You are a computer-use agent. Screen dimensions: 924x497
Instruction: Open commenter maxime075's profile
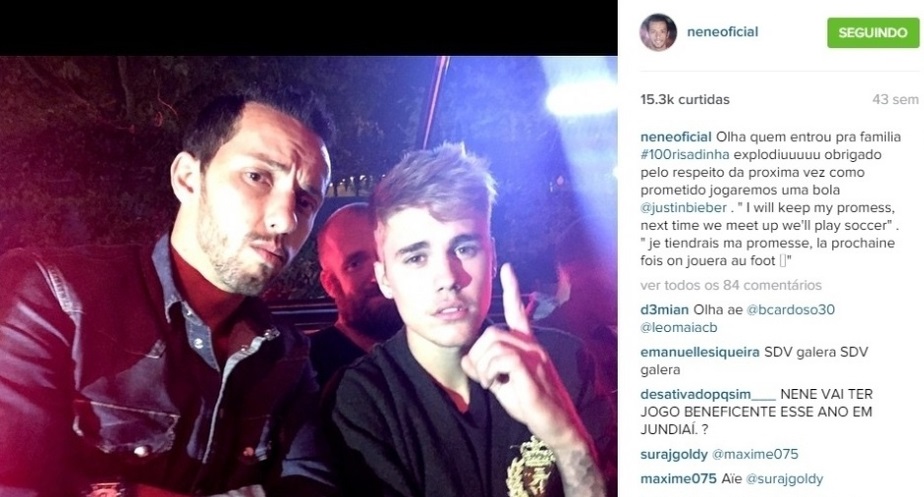point(678,479)
